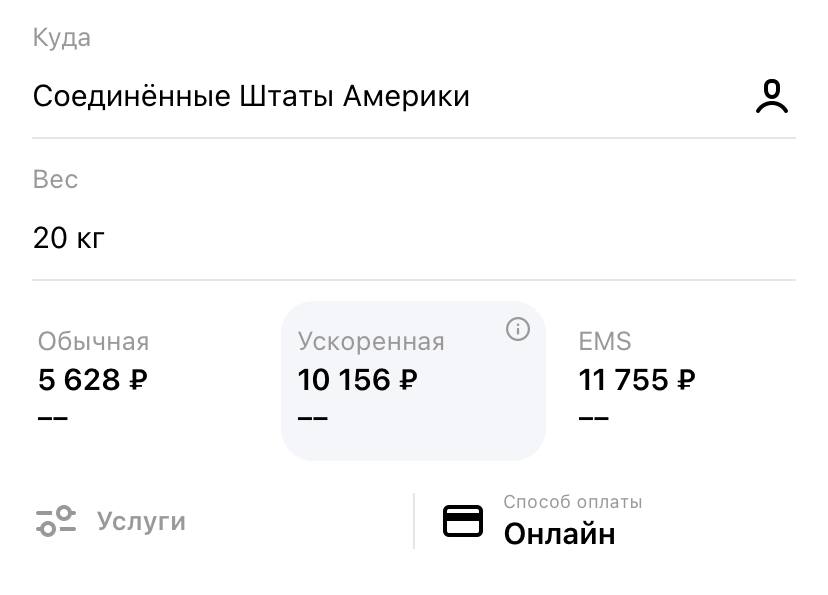828x595 pixels.
Task: Pick the 5 628 ₽ price
Action: (93, 380)
